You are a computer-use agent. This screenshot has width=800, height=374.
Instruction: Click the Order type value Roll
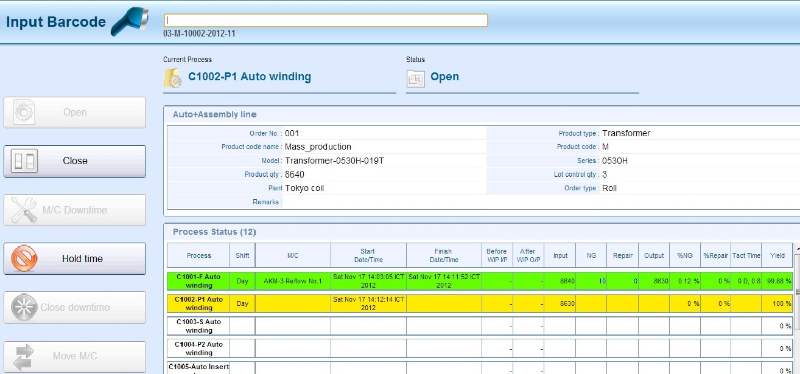[x=609, y=188]
